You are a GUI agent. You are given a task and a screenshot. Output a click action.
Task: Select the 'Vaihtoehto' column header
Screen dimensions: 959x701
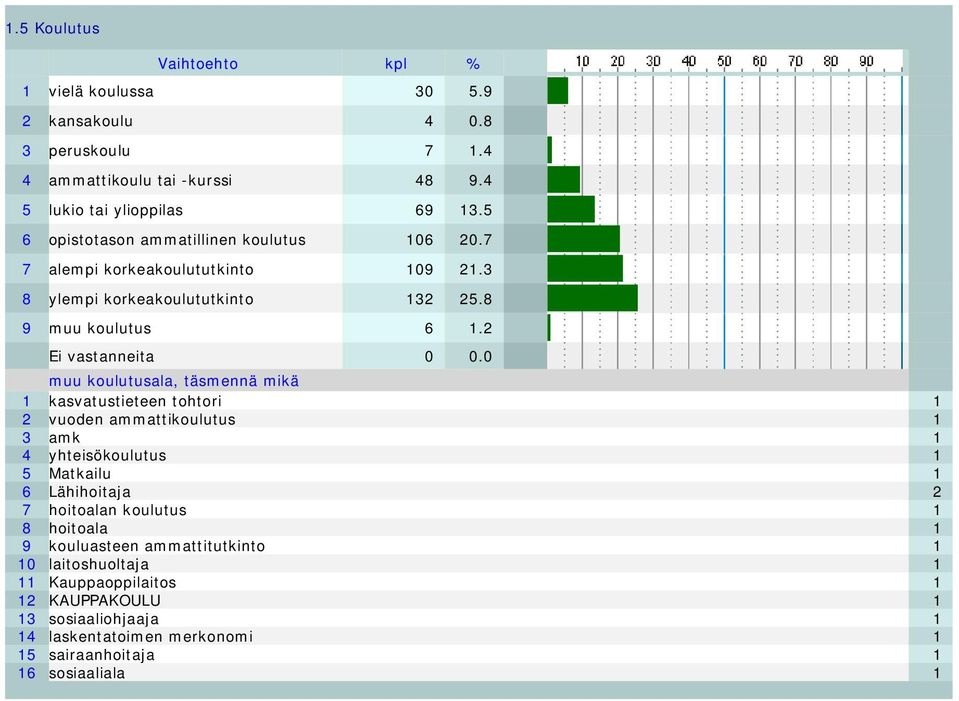click(x=198, y=64)
